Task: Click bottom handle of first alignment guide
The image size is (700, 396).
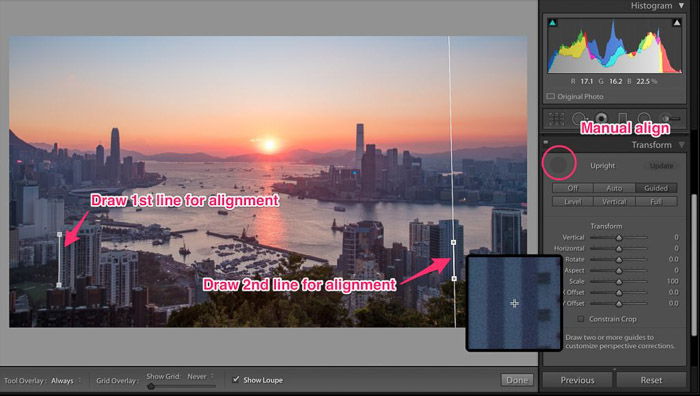Action: [59, 285]
